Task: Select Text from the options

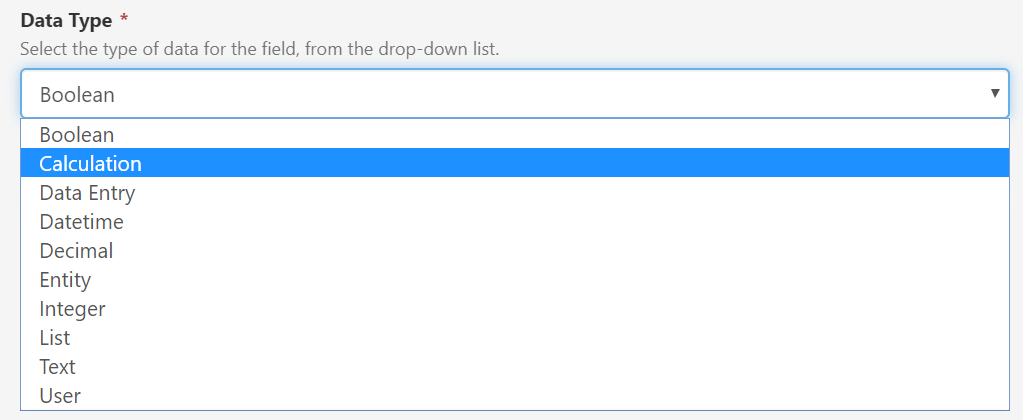Action: tap(57, 367)
